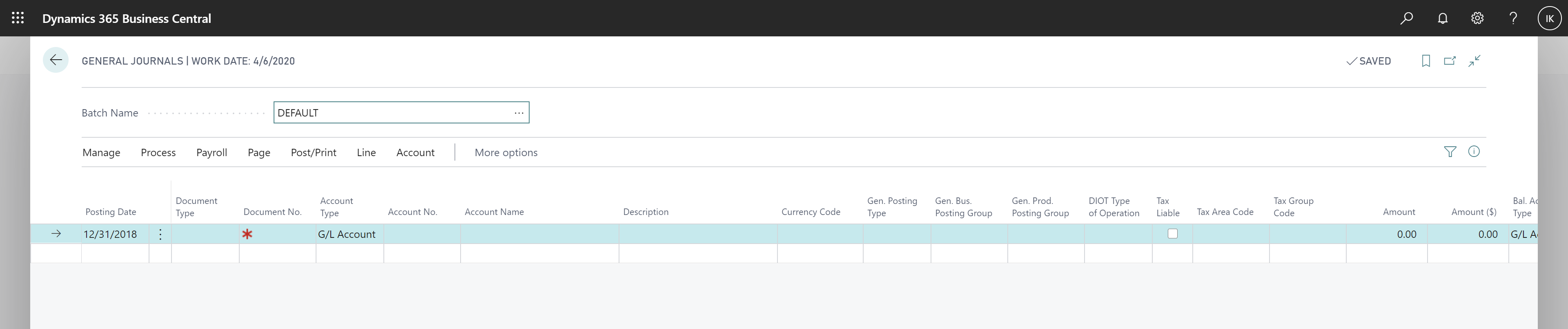Toggle the Tax Liable checkbox
The height and width of the screenshot is (329, 1568).
click(1172, 234)
